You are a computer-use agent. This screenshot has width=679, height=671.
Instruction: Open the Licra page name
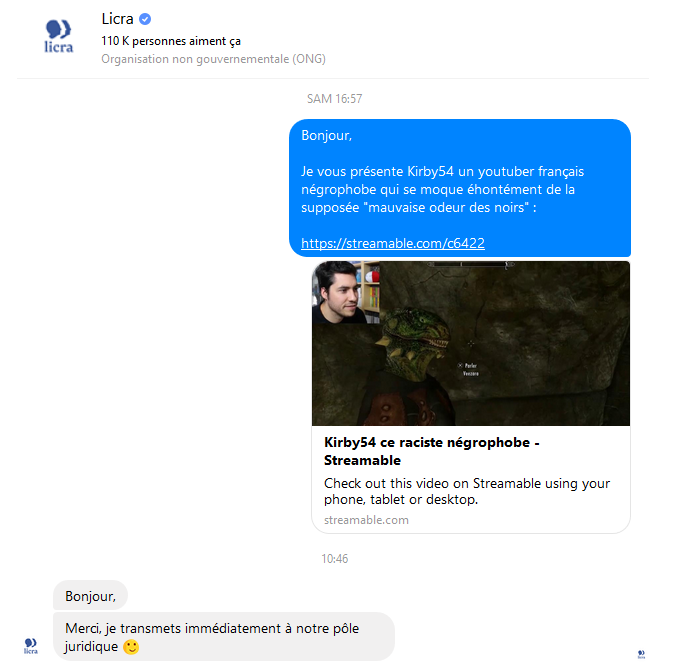[x=117, y=19]
